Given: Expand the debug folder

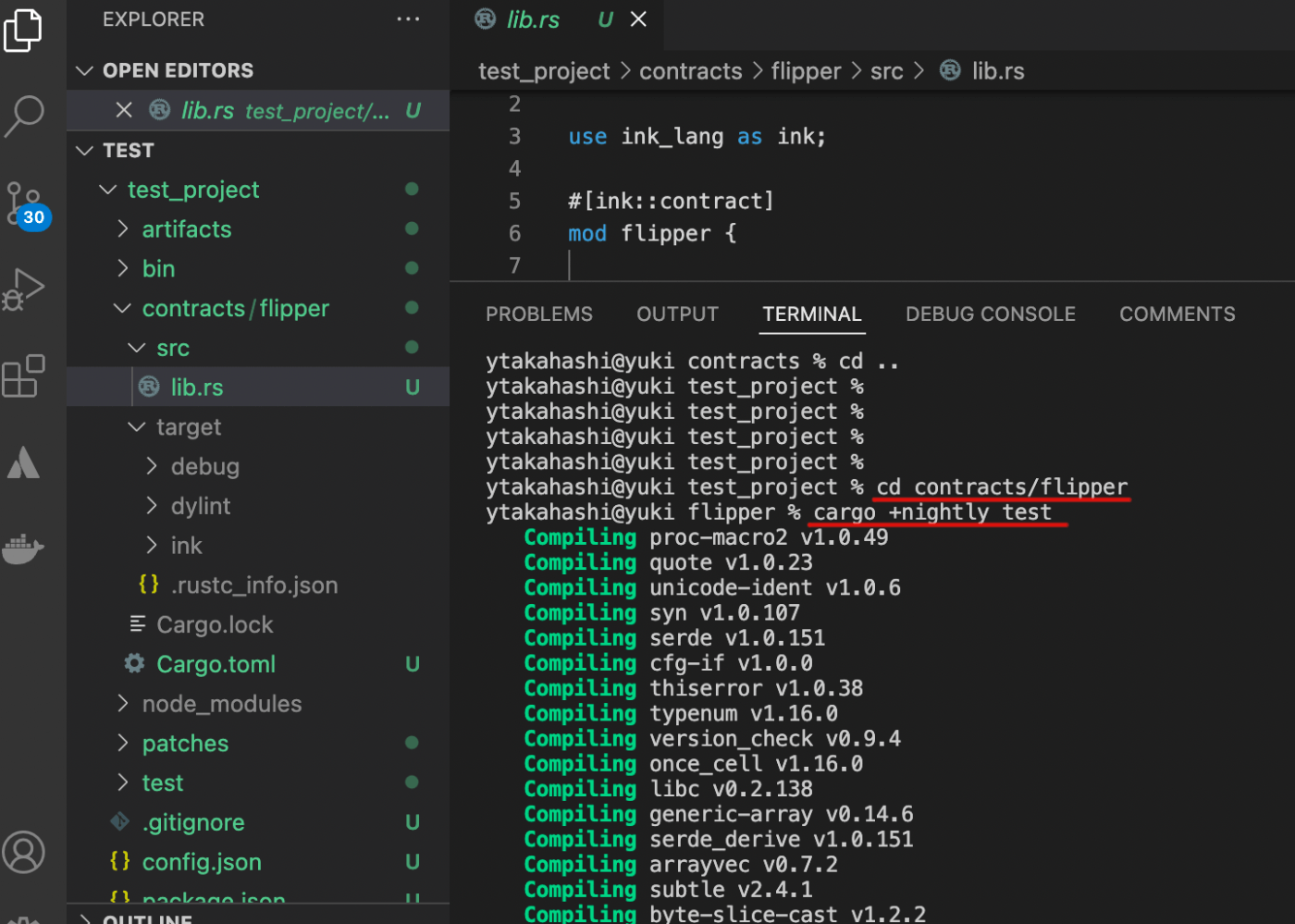Looking at the screenshot, I should (152, 466).
